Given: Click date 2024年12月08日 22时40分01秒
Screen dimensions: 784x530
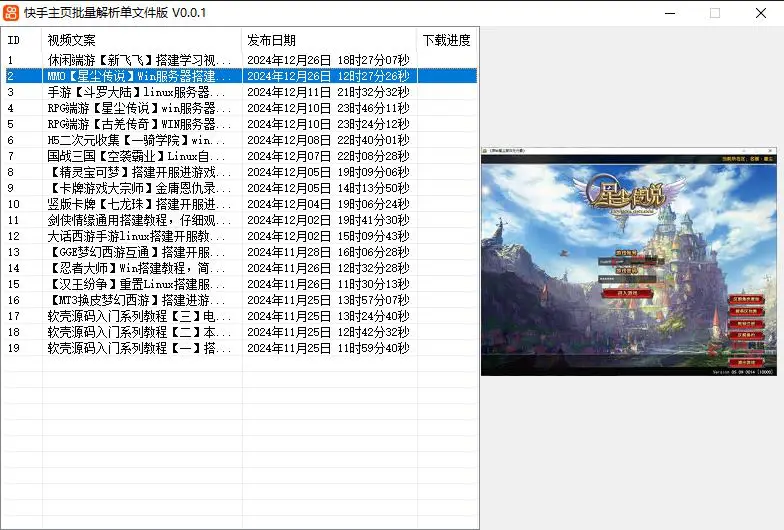Looking at the screenshot, I should (x=328, y=140).
